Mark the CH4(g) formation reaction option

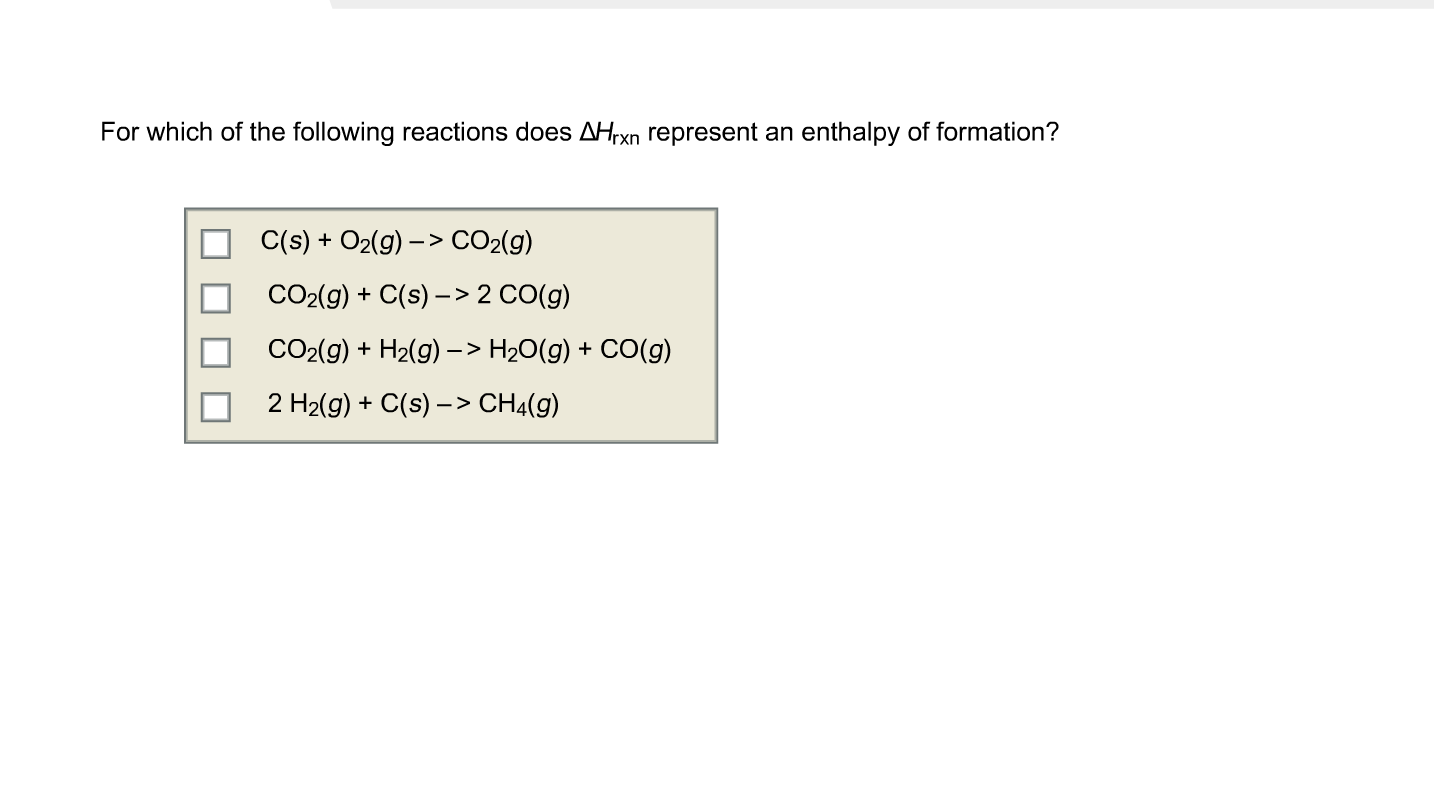click(215, 406)
